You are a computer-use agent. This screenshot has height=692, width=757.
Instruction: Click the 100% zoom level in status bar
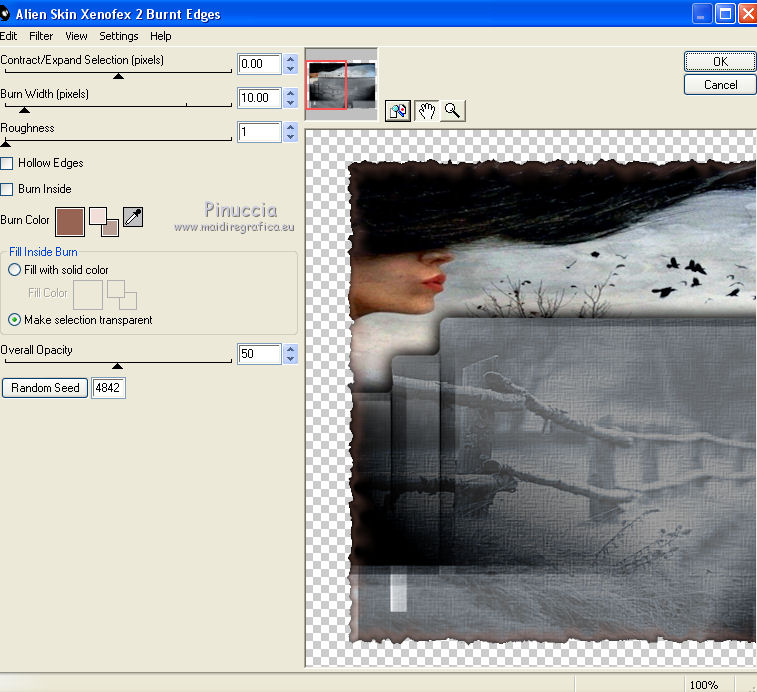[703, 685]
